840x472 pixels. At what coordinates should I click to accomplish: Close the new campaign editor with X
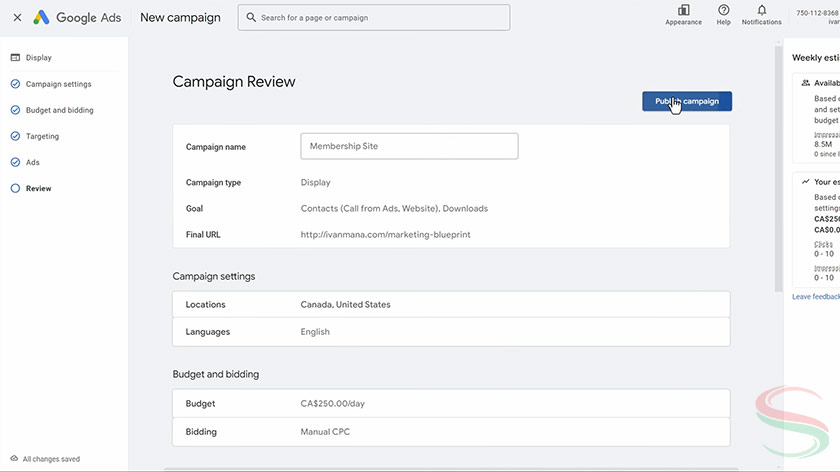pyautogui.click(x=17, y=18)
